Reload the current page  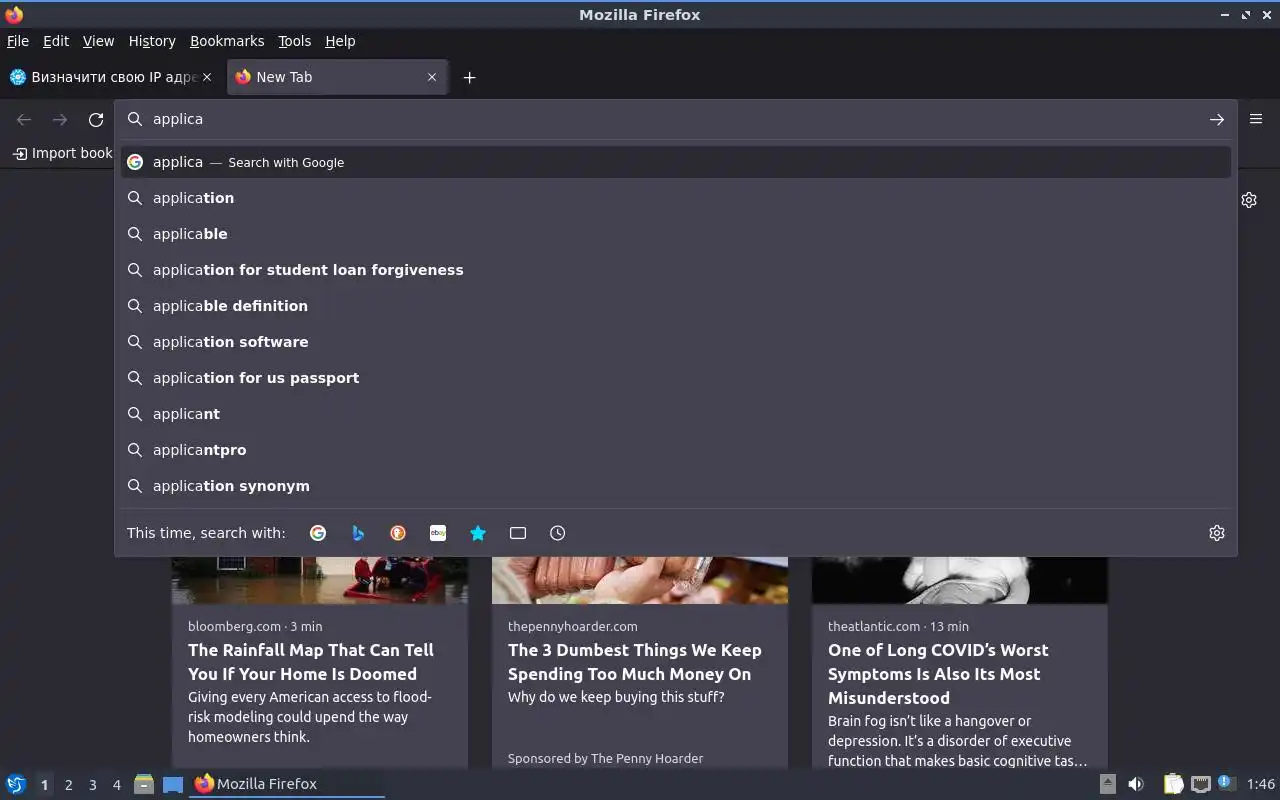click(96, 120)
